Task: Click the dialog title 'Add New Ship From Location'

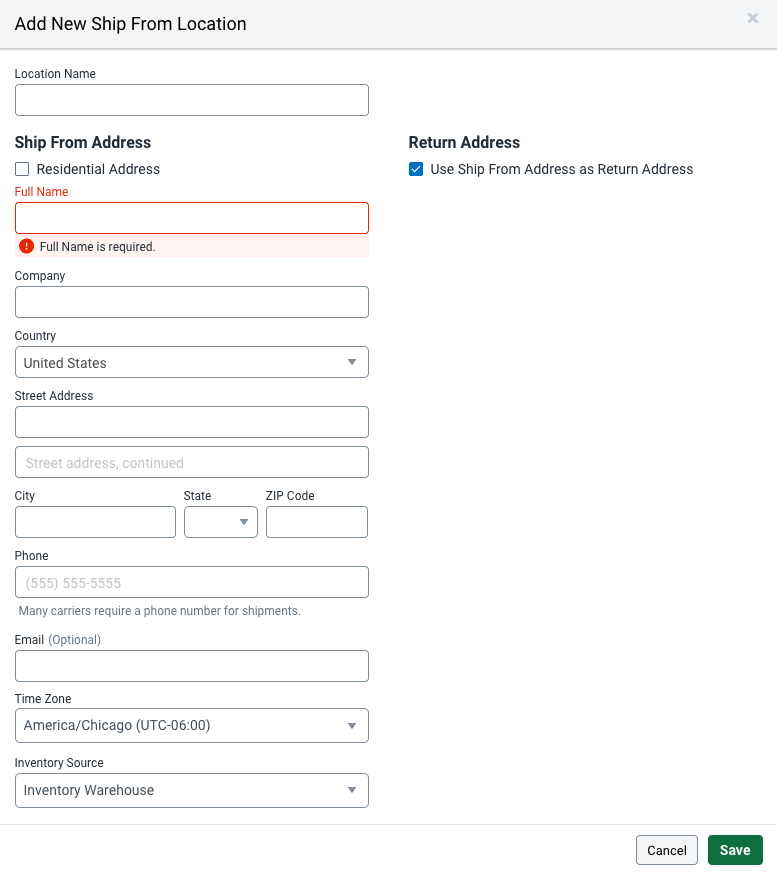Action: click(130, 24)
